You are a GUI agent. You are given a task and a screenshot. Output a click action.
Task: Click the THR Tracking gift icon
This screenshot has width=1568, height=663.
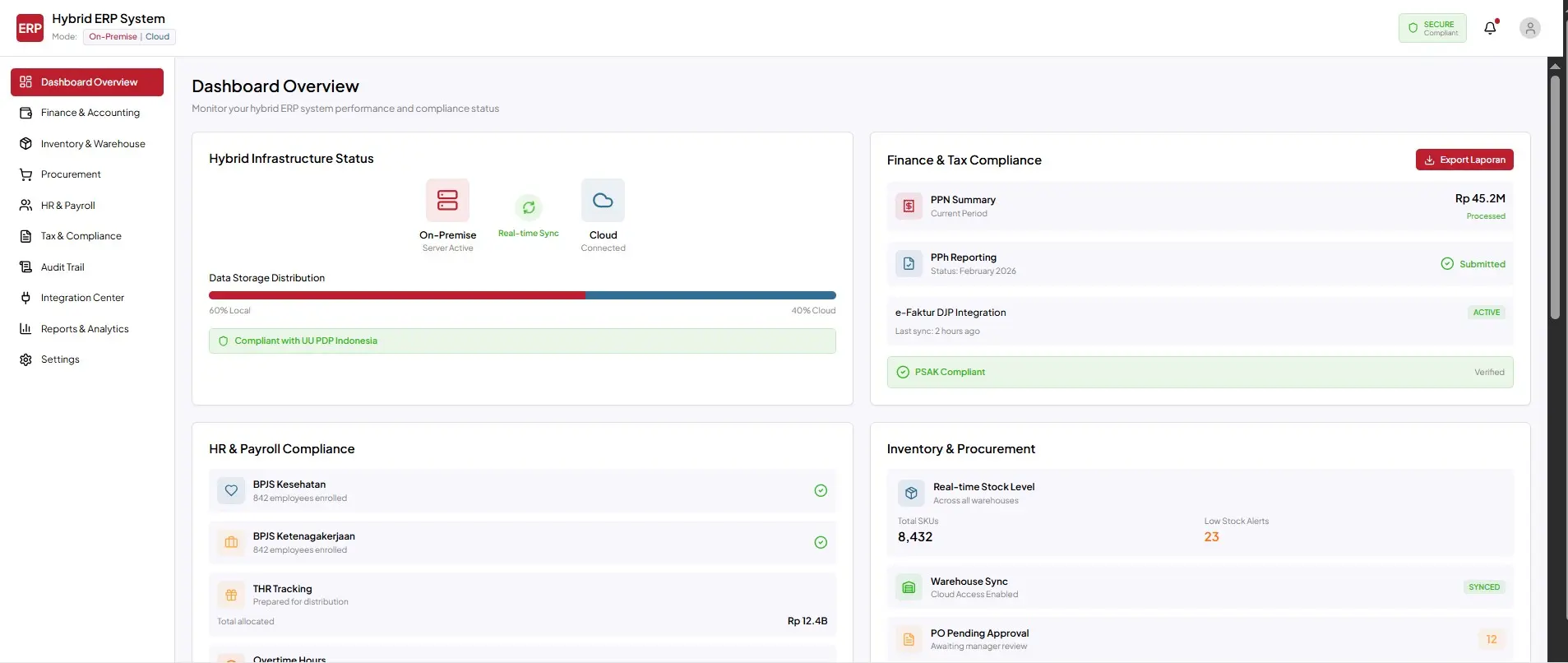[x=231, y=595]
